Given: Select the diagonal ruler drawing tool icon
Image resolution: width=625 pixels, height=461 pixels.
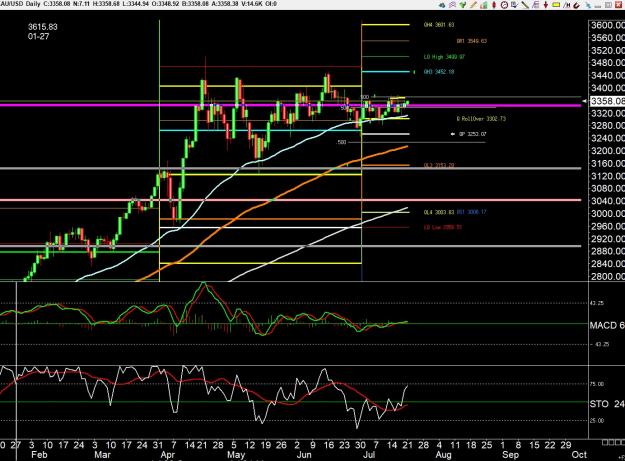Looking at the screenshot, I should tap(474, 5).
